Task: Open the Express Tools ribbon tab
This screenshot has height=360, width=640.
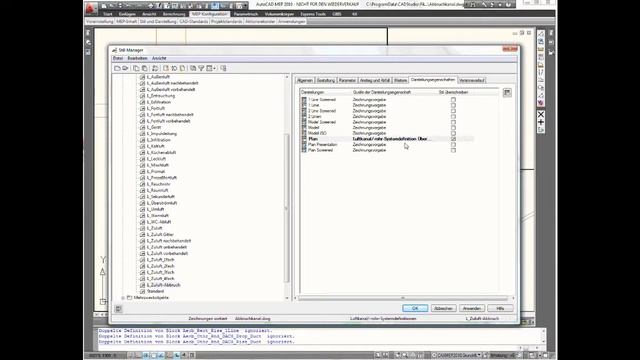Action: pos(313,14)
